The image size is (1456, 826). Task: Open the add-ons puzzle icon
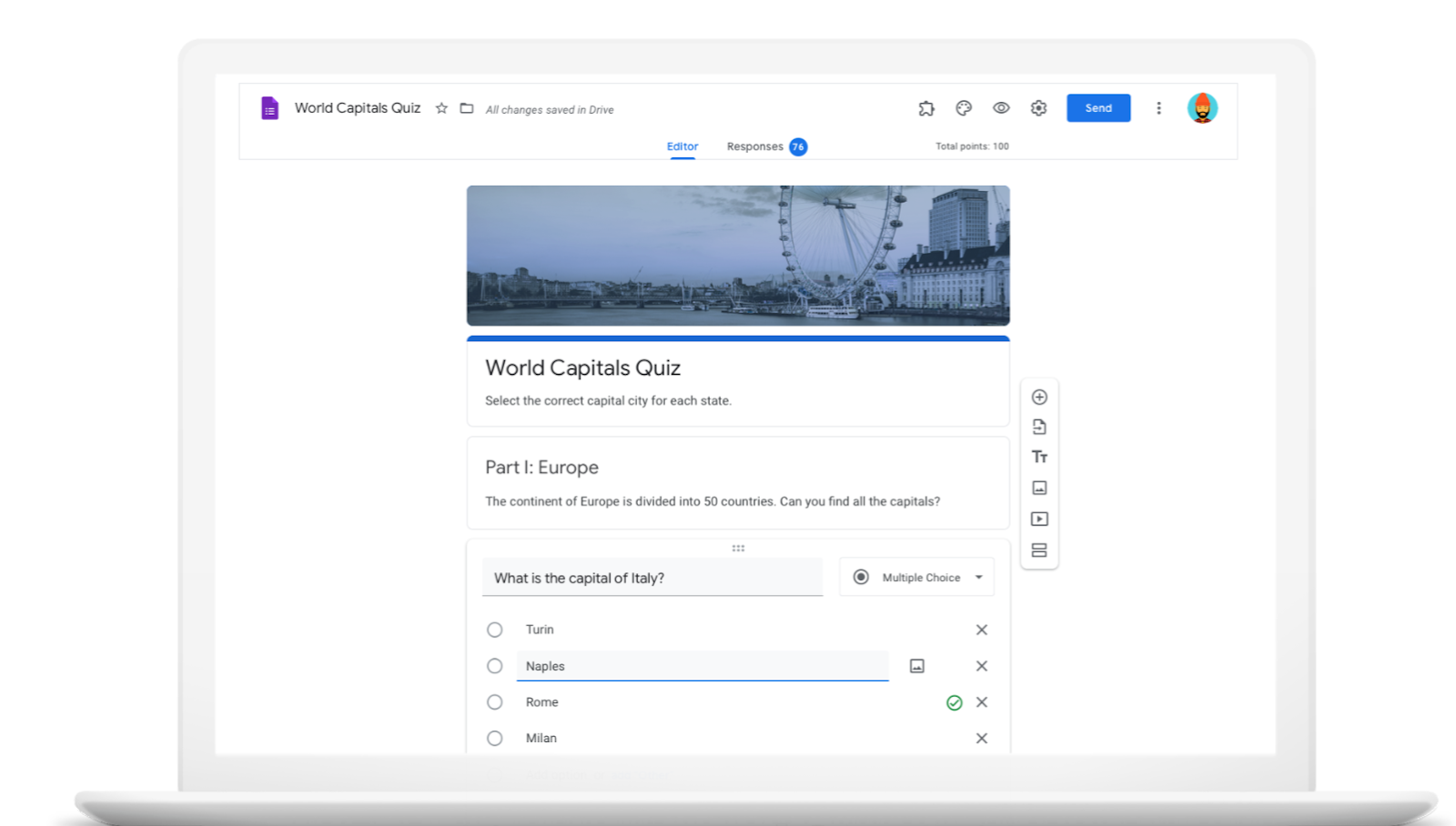tap(926, 108)
